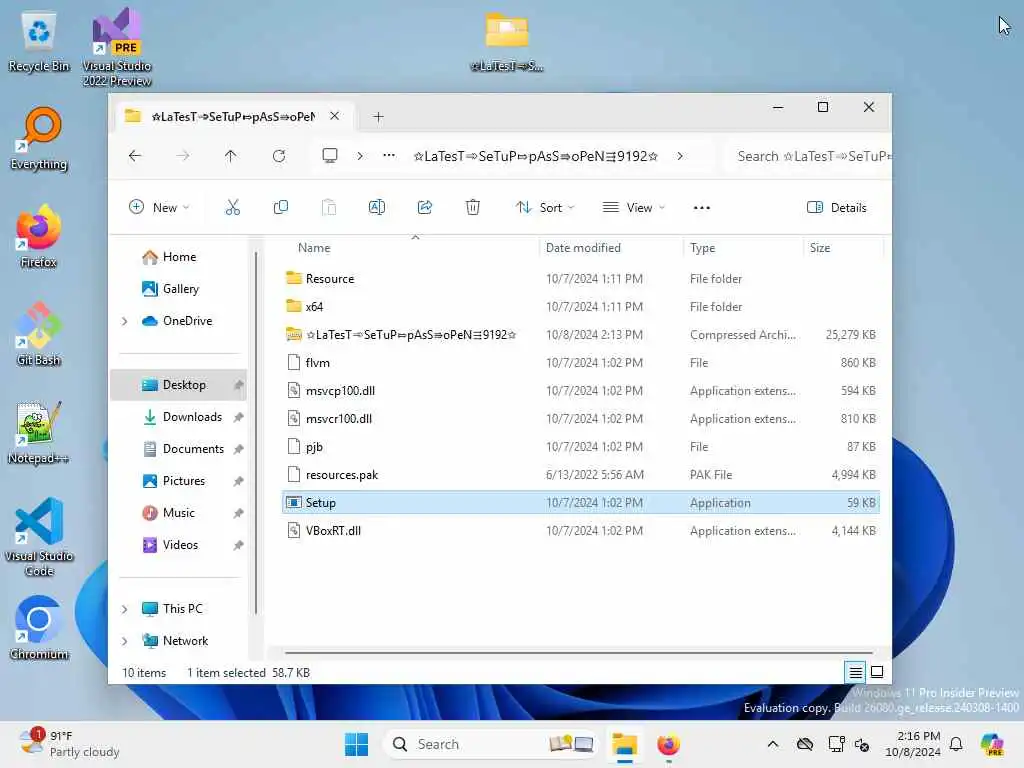Click the horizontal scrollbar in file list
This screenshot has height=768, width=1024.
coord(579,652)
